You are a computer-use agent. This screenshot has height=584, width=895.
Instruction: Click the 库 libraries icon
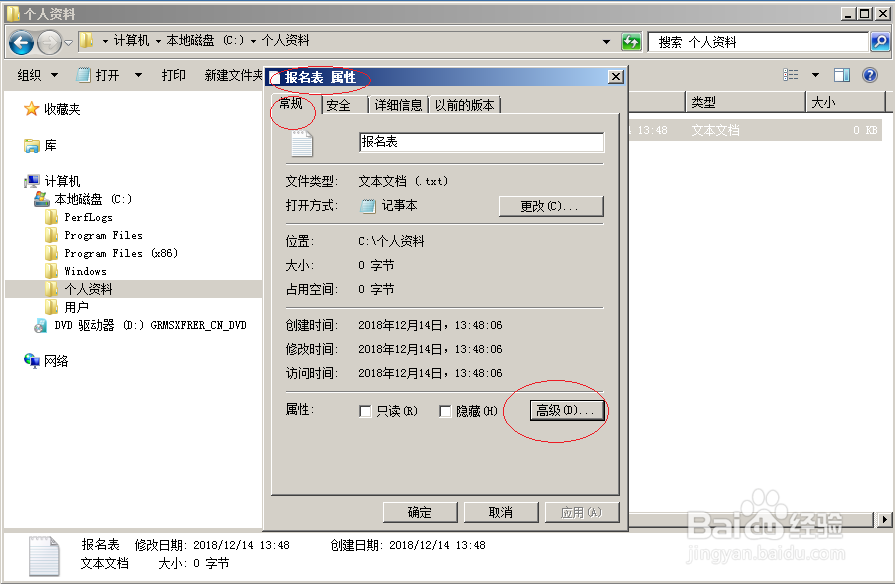pyautogui.click(x=31, y=146)
